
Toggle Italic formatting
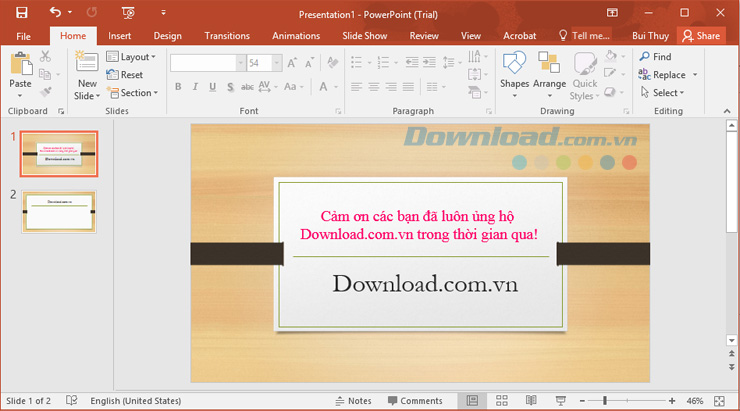pos(195,87)
